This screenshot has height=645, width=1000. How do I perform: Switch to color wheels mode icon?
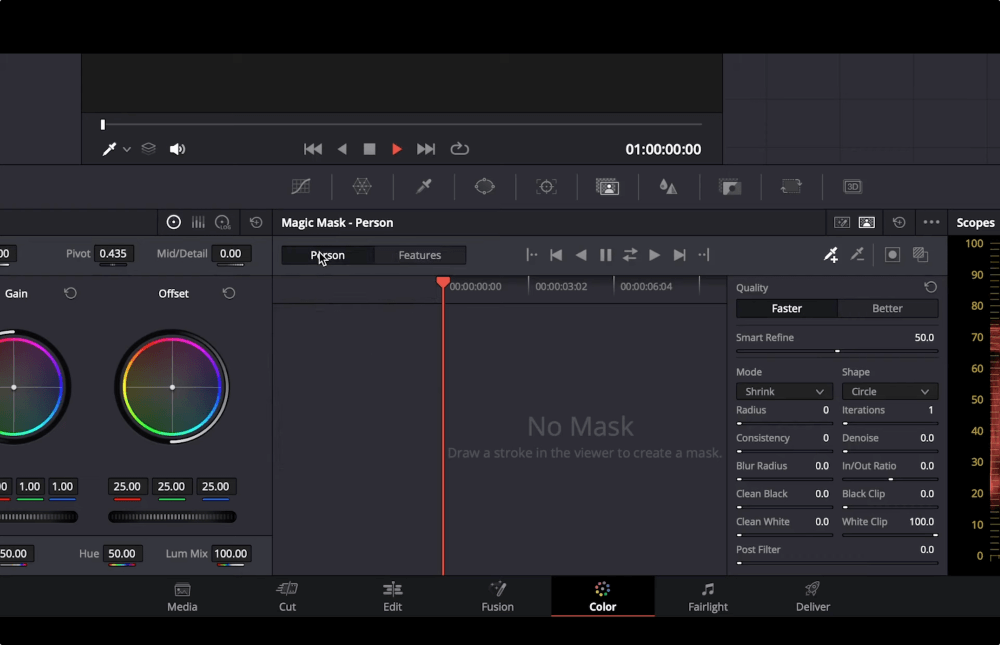[x=173, y=222]
